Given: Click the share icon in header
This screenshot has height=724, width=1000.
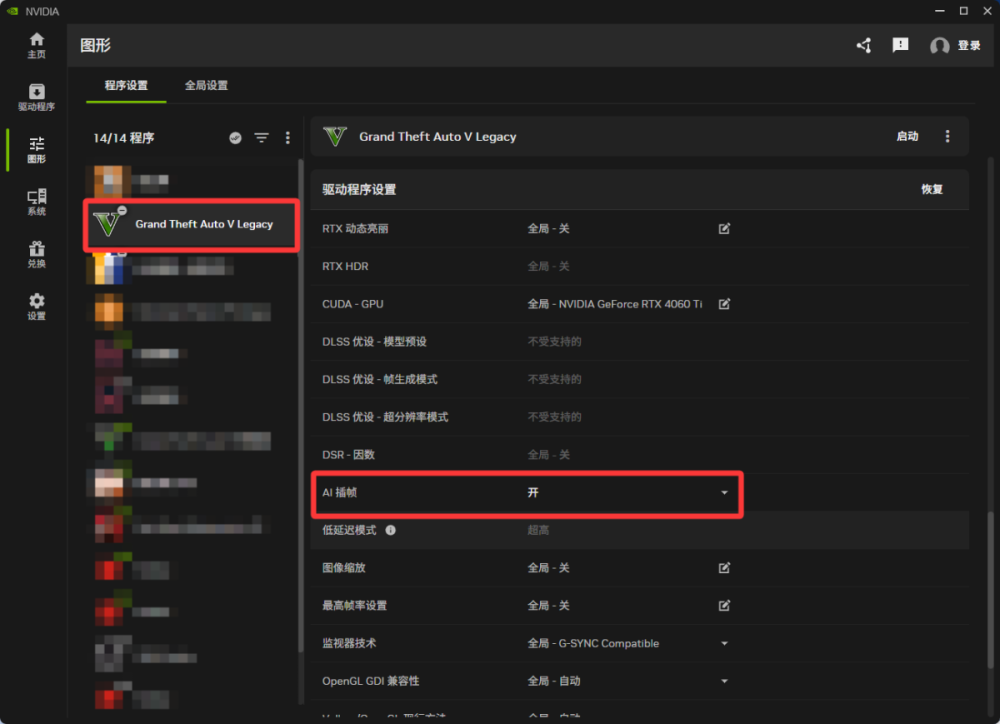Looking at the screenshot, I should [x=864, y=45].
